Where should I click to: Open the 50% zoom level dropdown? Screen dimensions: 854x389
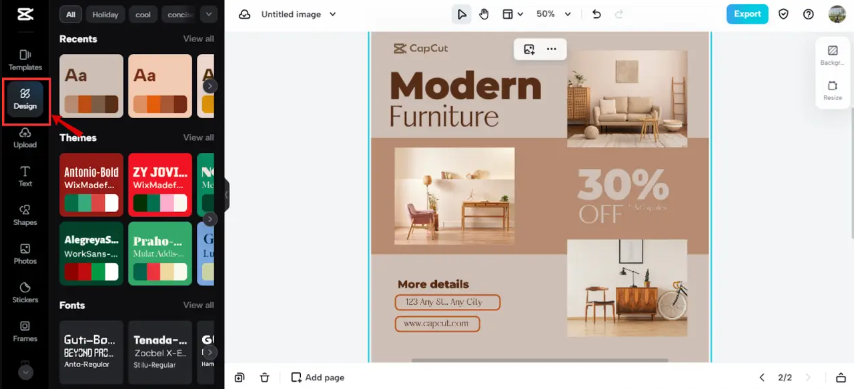click(553, 15)
